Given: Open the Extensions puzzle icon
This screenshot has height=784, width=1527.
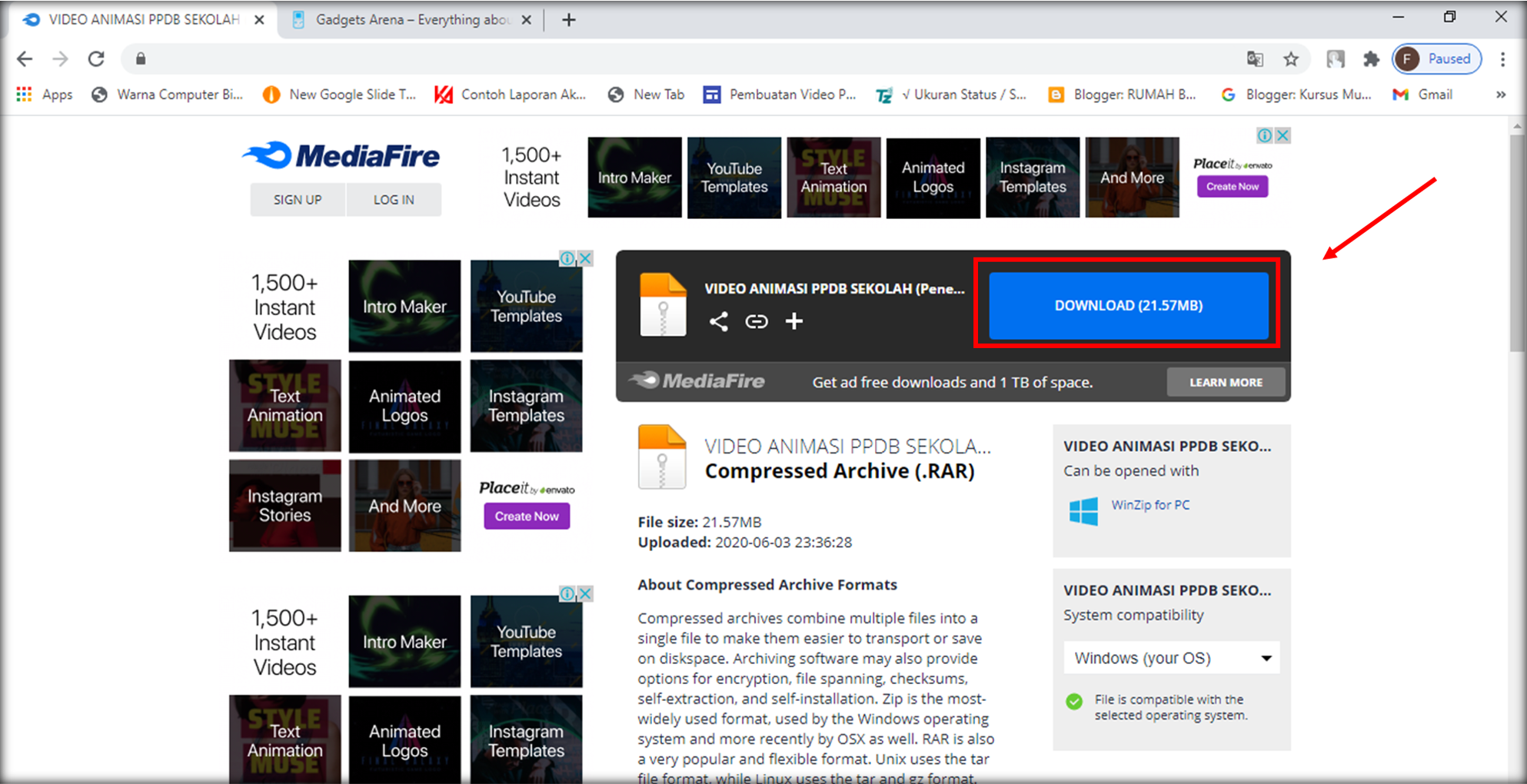Looking at the screenshot, I should pos(1371,59).
